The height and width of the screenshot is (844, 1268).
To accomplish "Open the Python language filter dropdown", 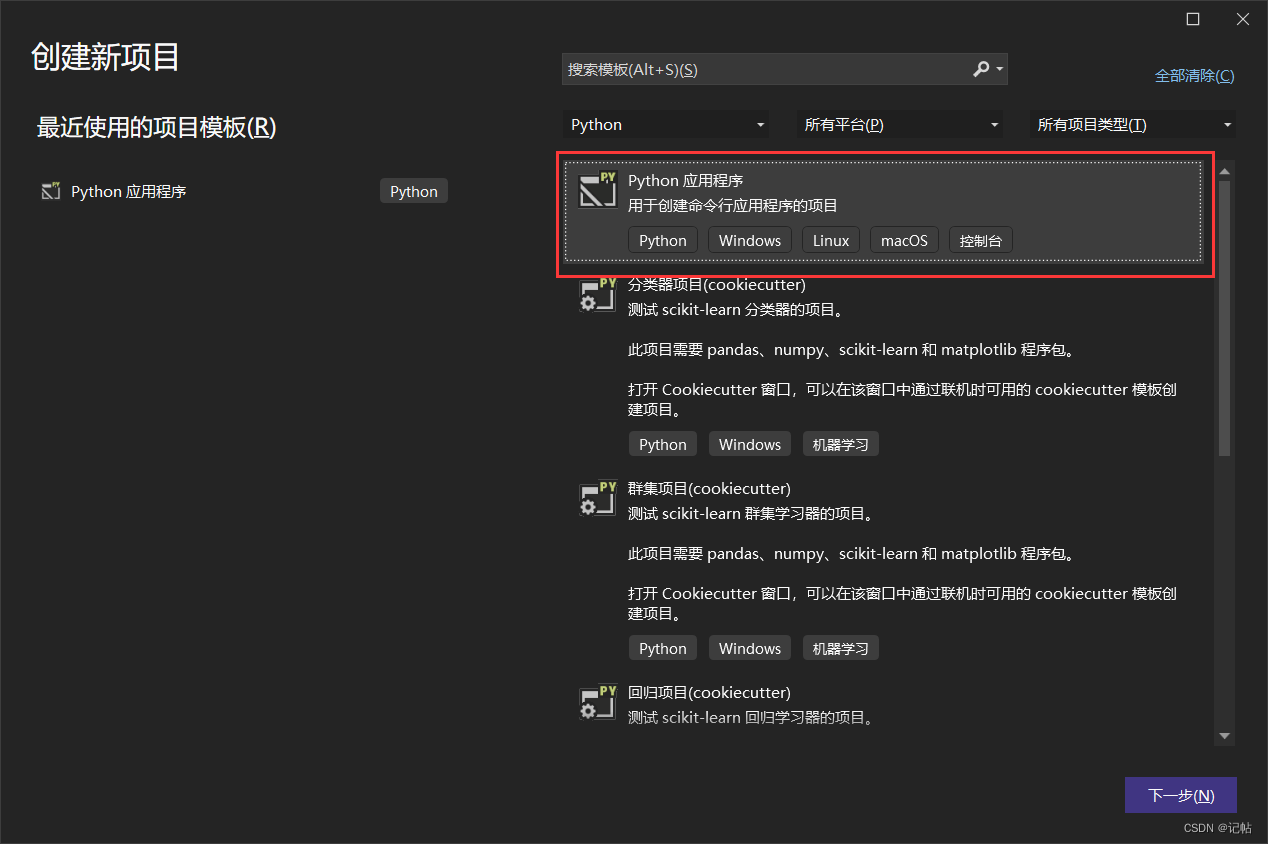I will 665,124.
